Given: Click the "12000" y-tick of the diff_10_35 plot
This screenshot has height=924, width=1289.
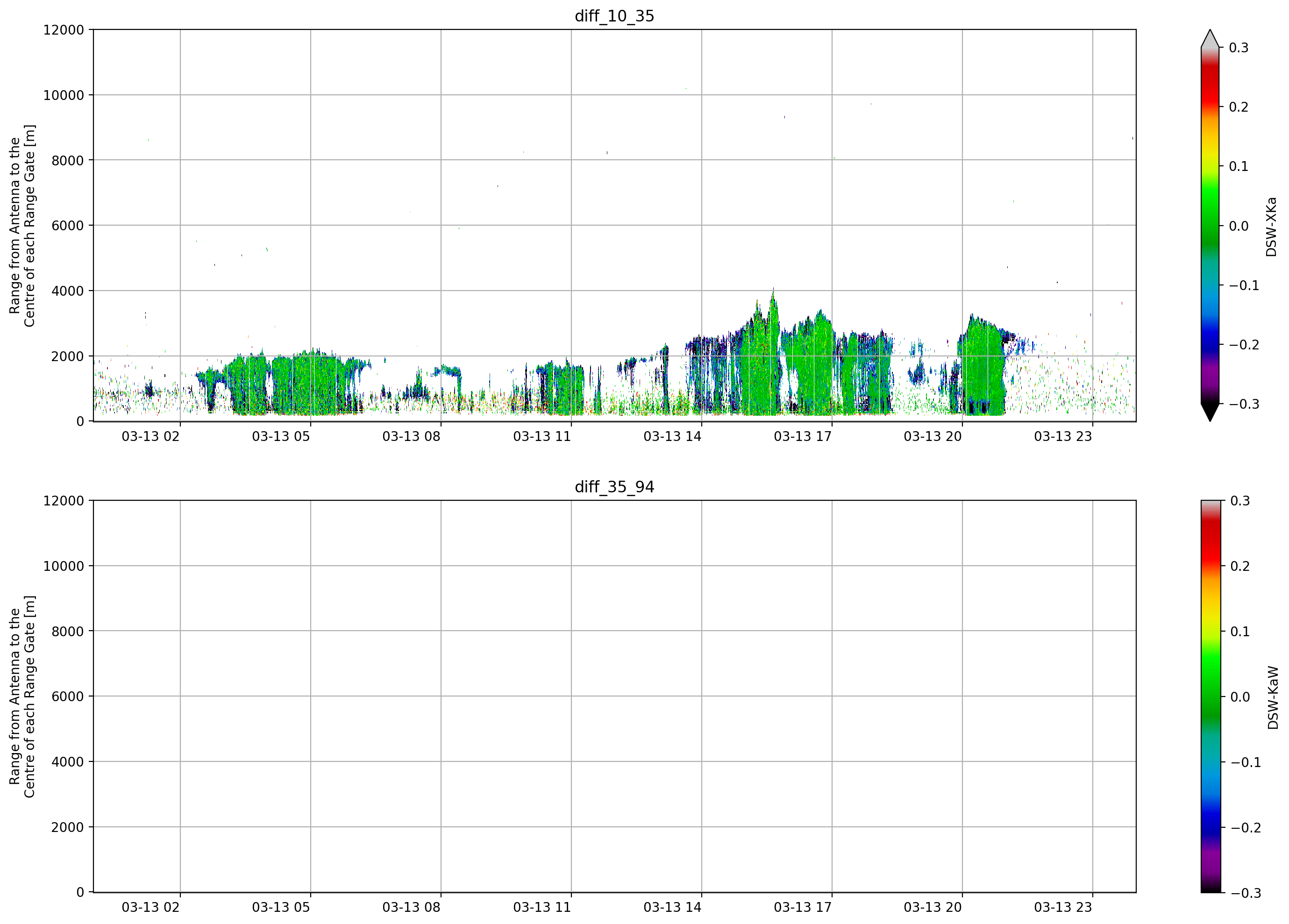Looking at the screenshot, I should (64, 30).
